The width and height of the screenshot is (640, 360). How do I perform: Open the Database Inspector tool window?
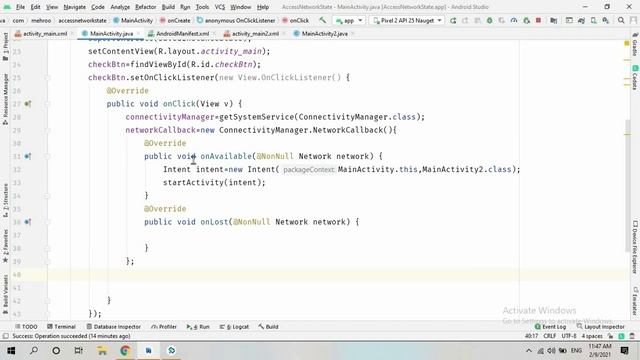[x=113, y=327]
